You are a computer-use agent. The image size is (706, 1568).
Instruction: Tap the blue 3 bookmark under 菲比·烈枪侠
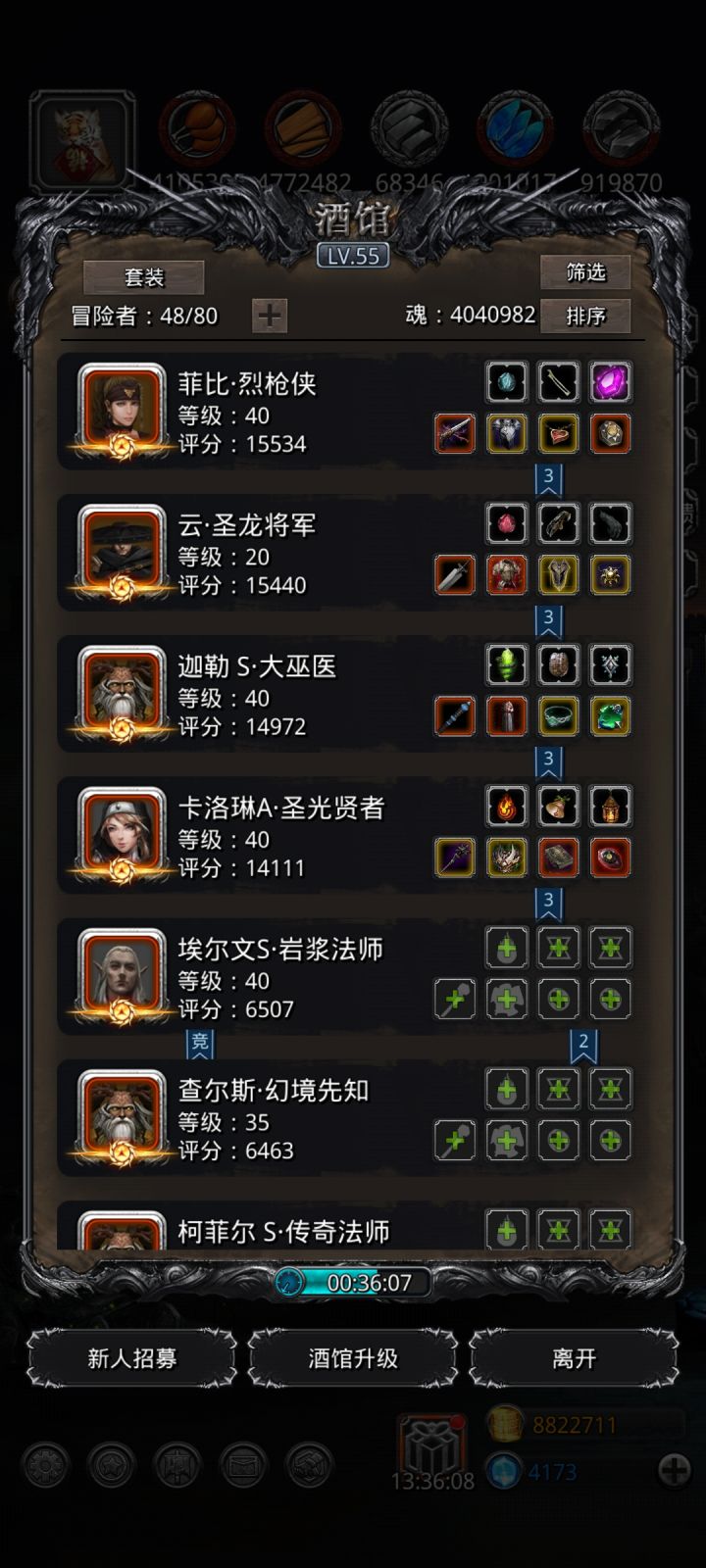point(549,478)
